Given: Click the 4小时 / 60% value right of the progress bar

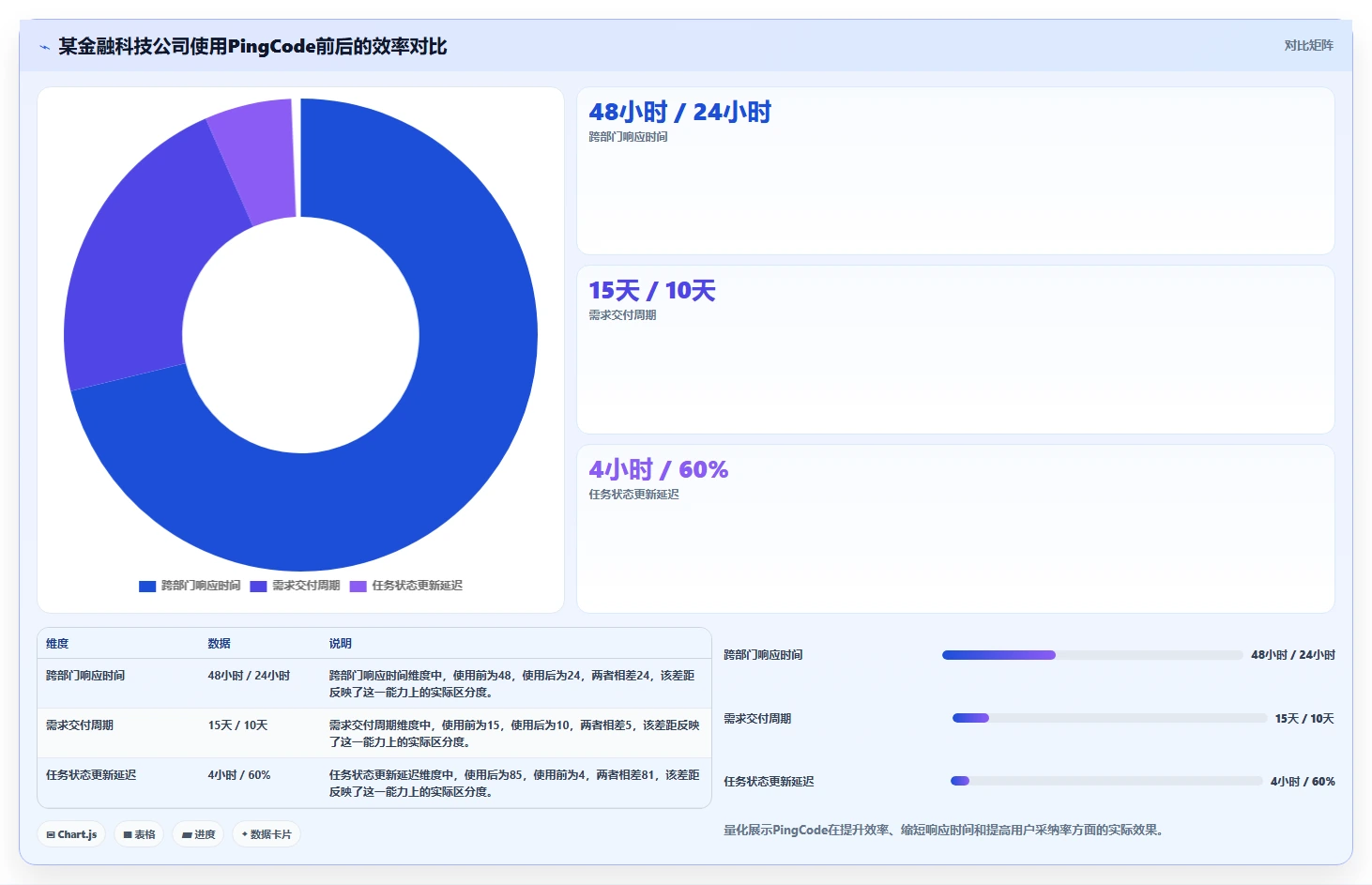Looking at the screenshot, I should (1303, 782).
